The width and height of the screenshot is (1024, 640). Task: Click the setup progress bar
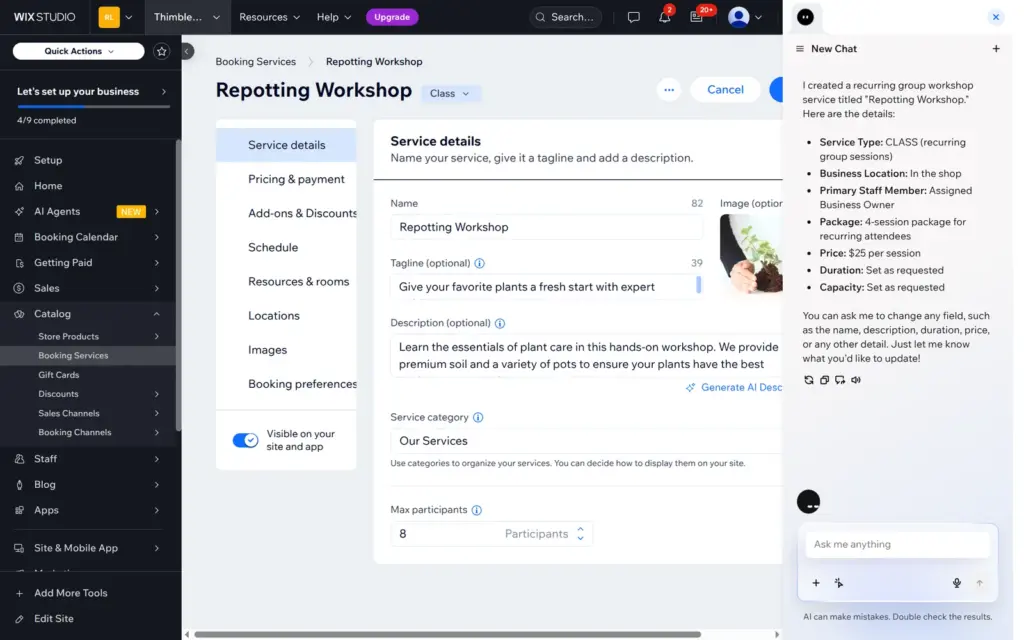coord(93,106)
